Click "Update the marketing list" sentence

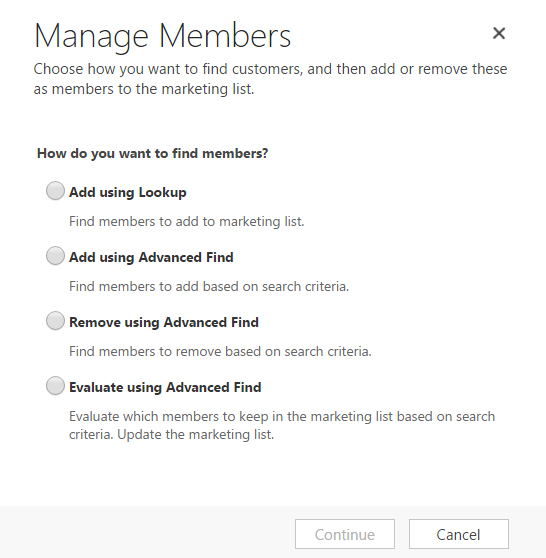(x=195, y=435)
